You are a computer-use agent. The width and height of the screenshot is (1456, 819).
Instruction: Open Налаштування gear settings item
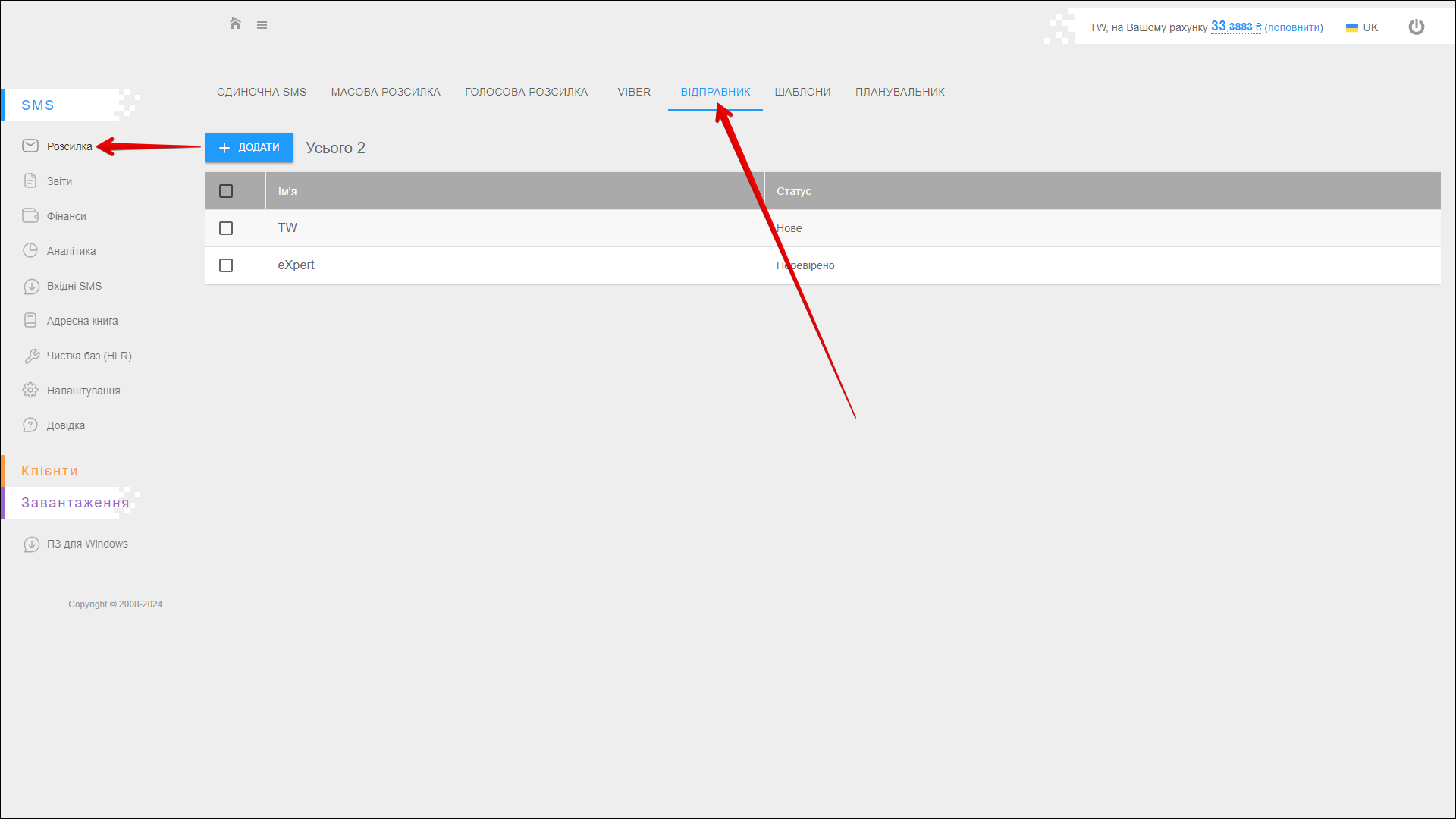coord(83,391)
